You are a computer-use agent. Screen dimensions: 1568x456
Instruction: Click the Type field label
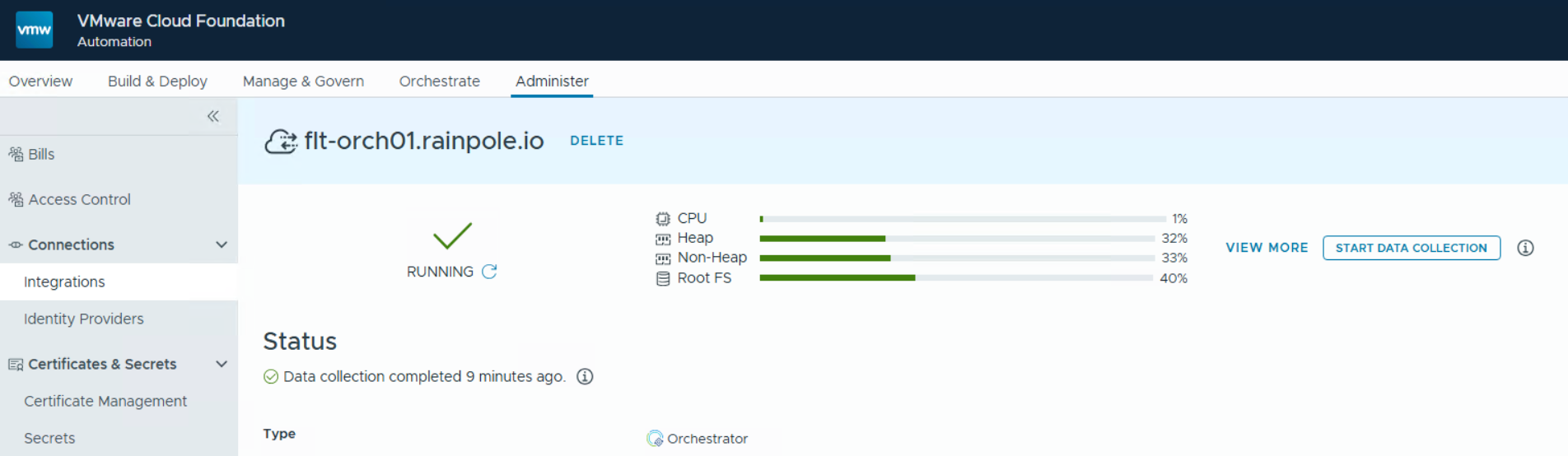tap(279, 434)
